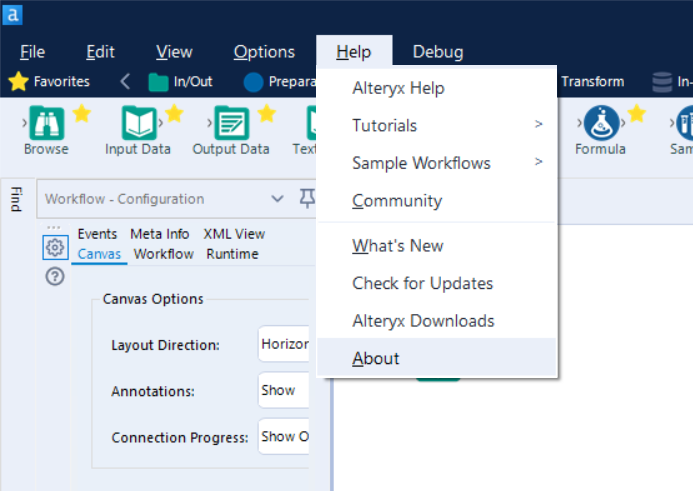Screen dimensions: 693x491
Task: Select the Browse tool icon
Action: (47, 124)
